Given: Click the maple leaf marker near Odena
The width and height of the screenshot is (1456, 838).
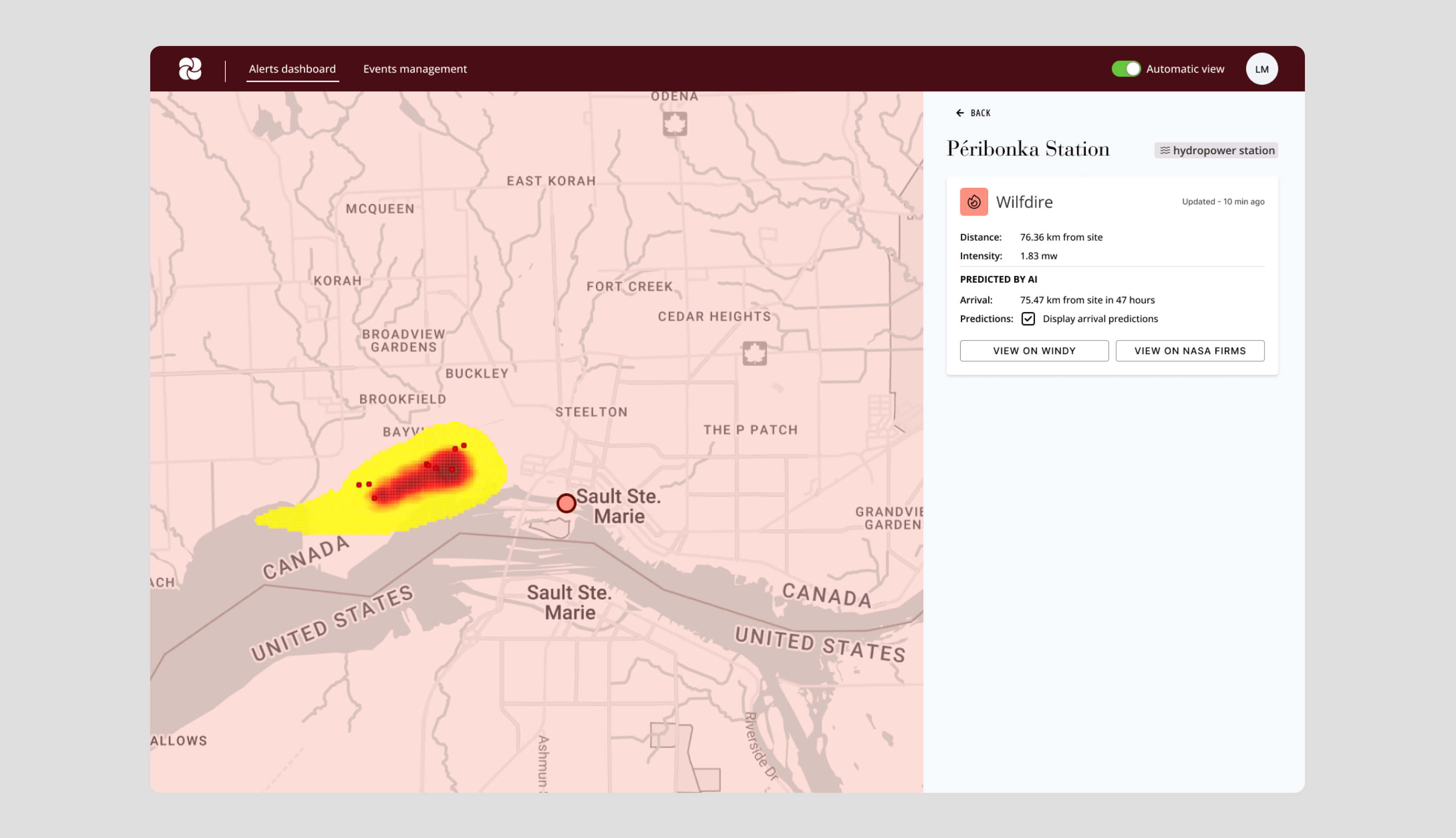Looking at the screenshot, I should click(675, 124).
